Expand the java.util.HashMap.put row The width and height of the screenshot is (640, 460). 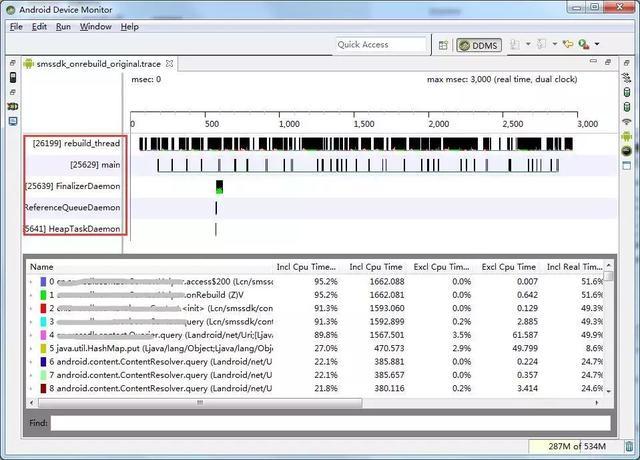[x=31, y=349]
